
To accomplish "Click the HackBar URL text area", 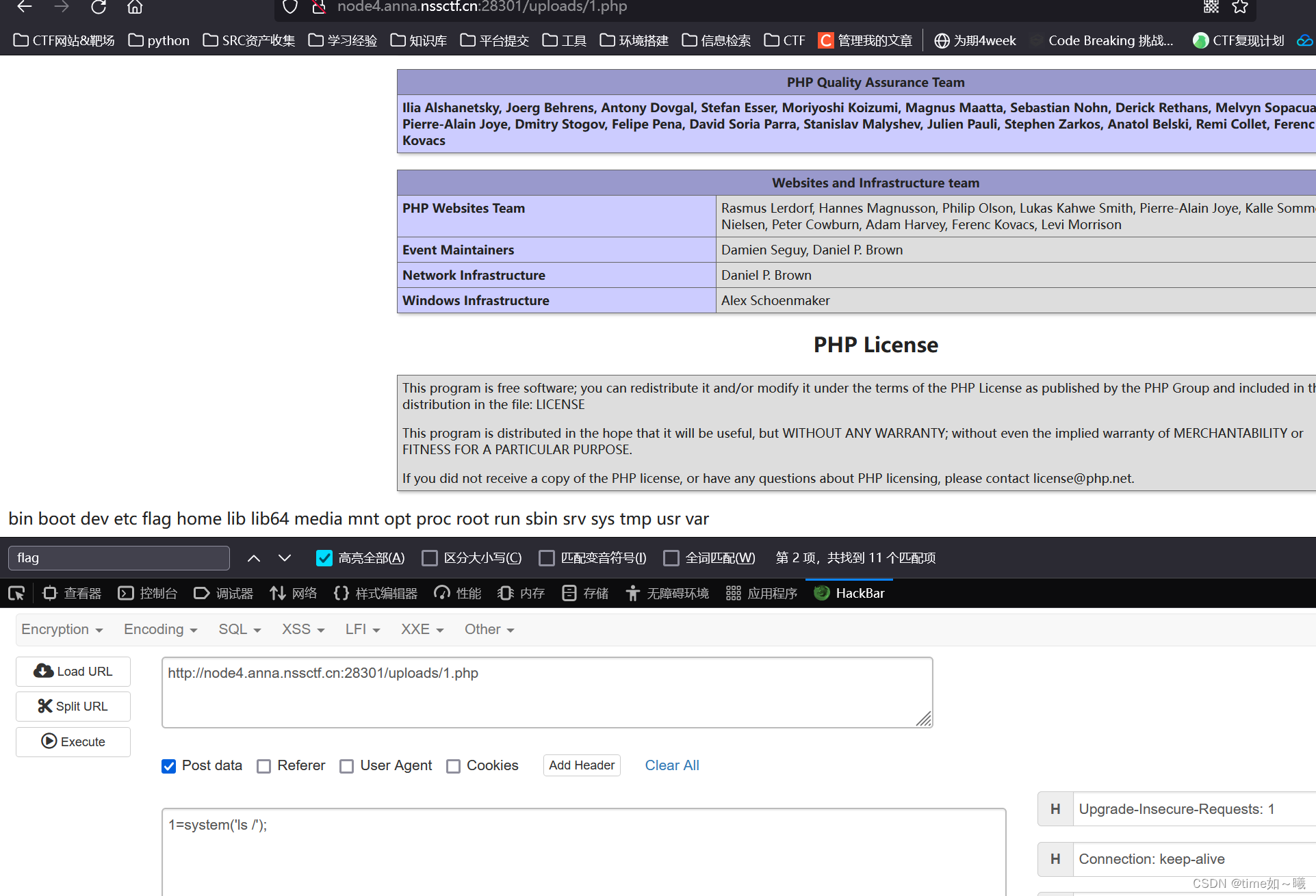I will (547, 692).
